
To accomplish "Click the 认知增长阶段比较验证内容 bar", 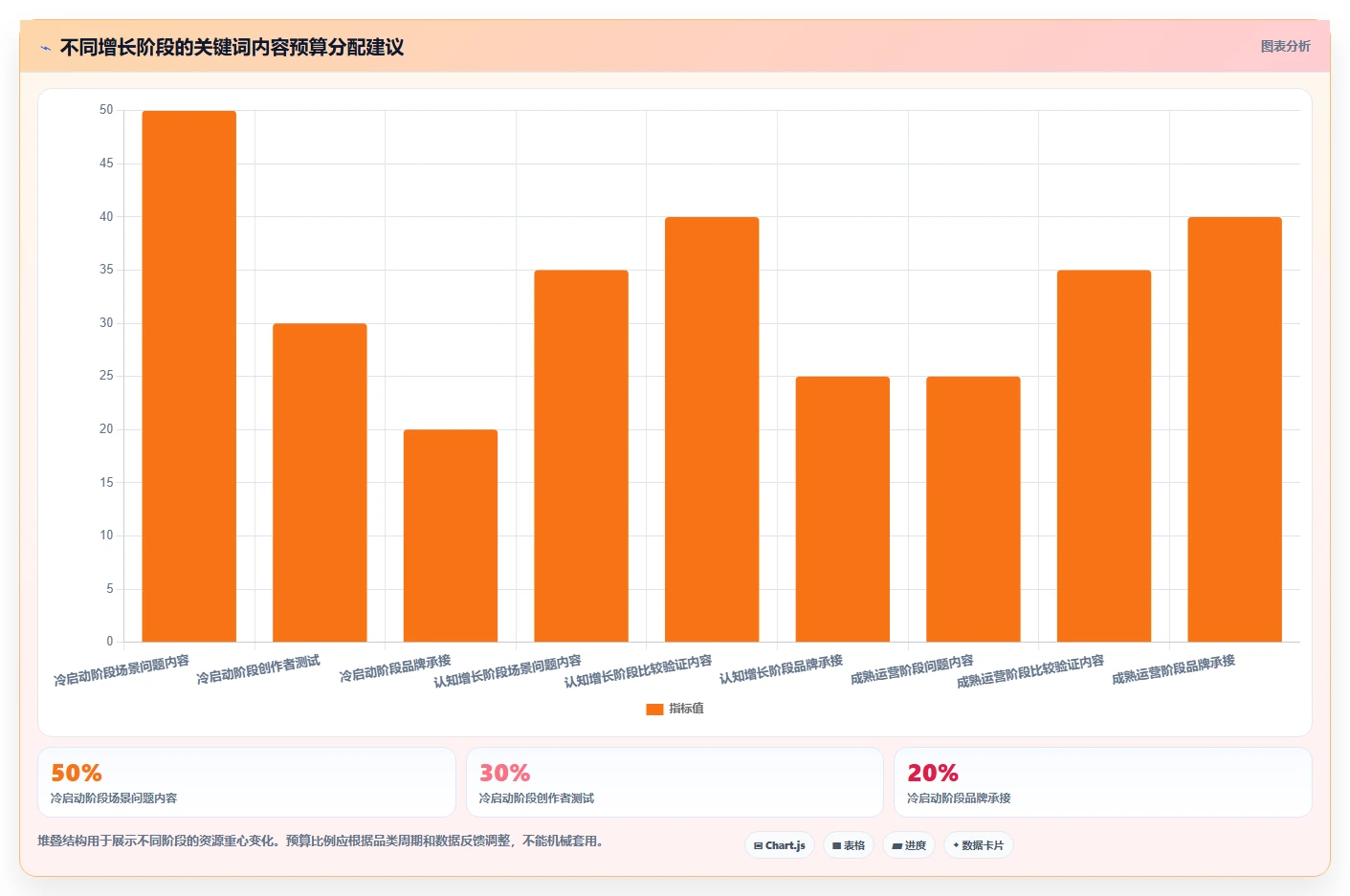I will click(712, 429).
